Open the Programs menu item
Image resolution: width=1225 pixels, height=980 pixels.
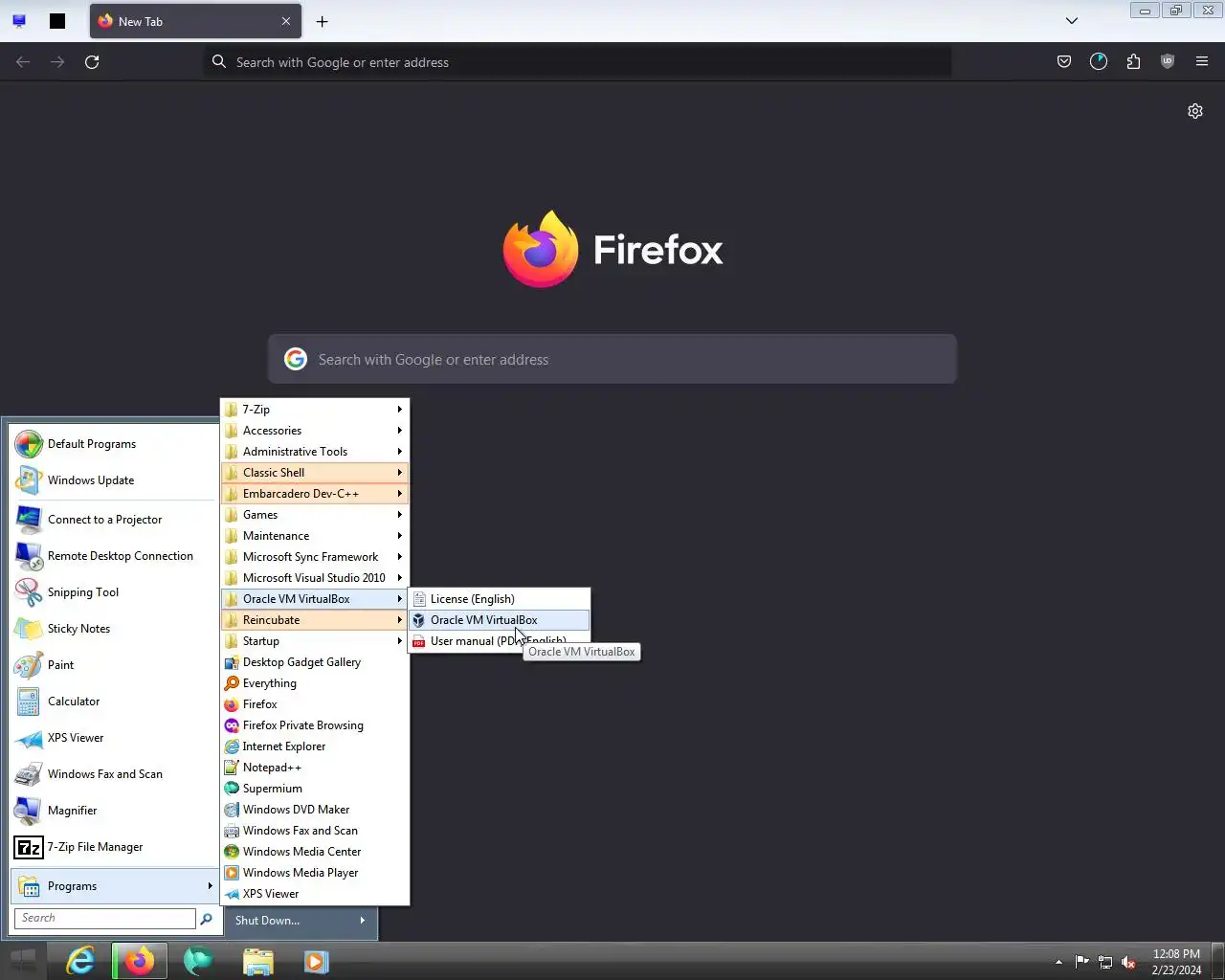[114, 886]
